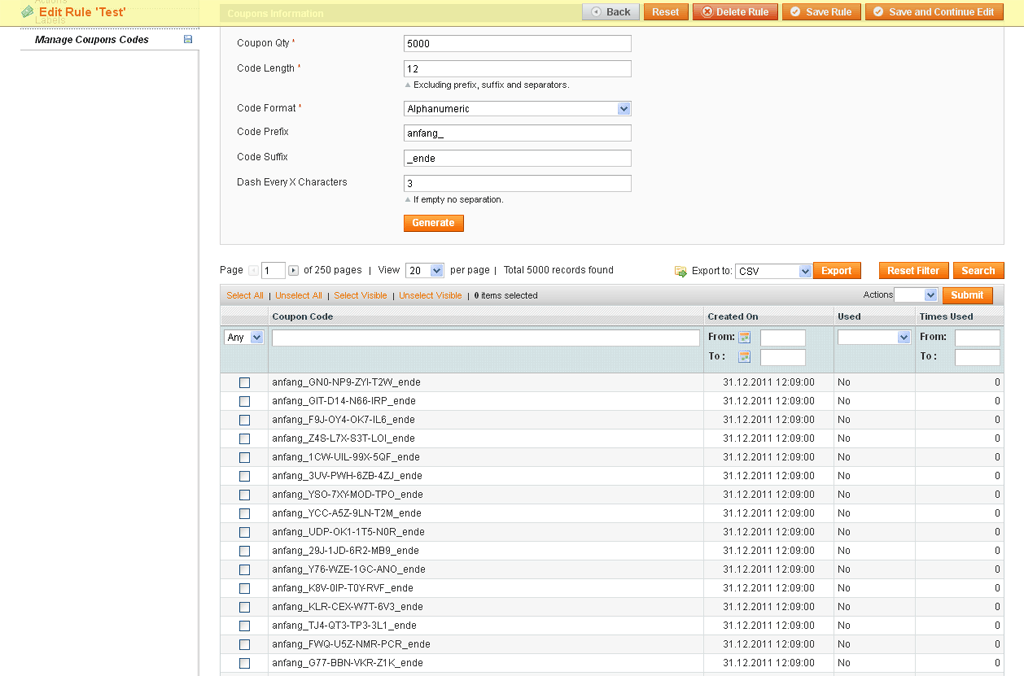Open the Created On To calendar icon
The width and height of the screenshot is (1024, 676).
point(744,357)
